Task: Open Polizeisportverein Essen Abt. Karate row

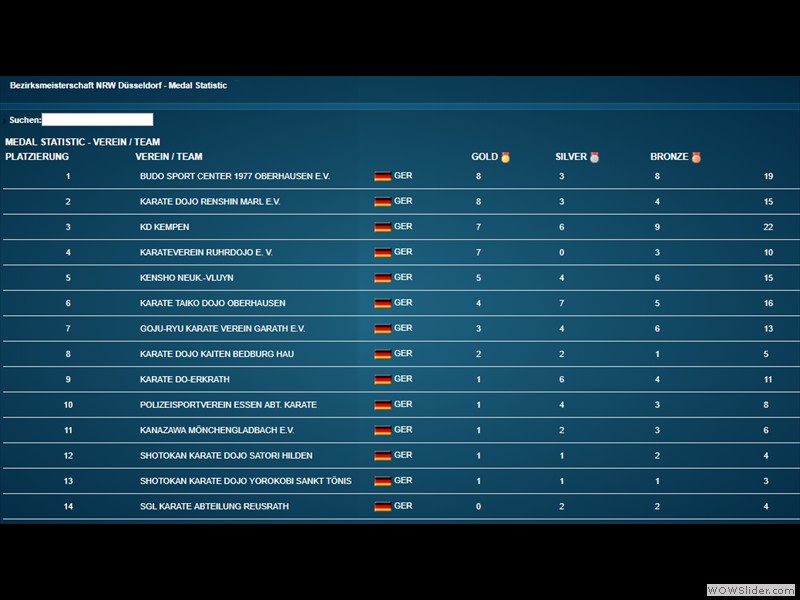Action: point(228,405)
